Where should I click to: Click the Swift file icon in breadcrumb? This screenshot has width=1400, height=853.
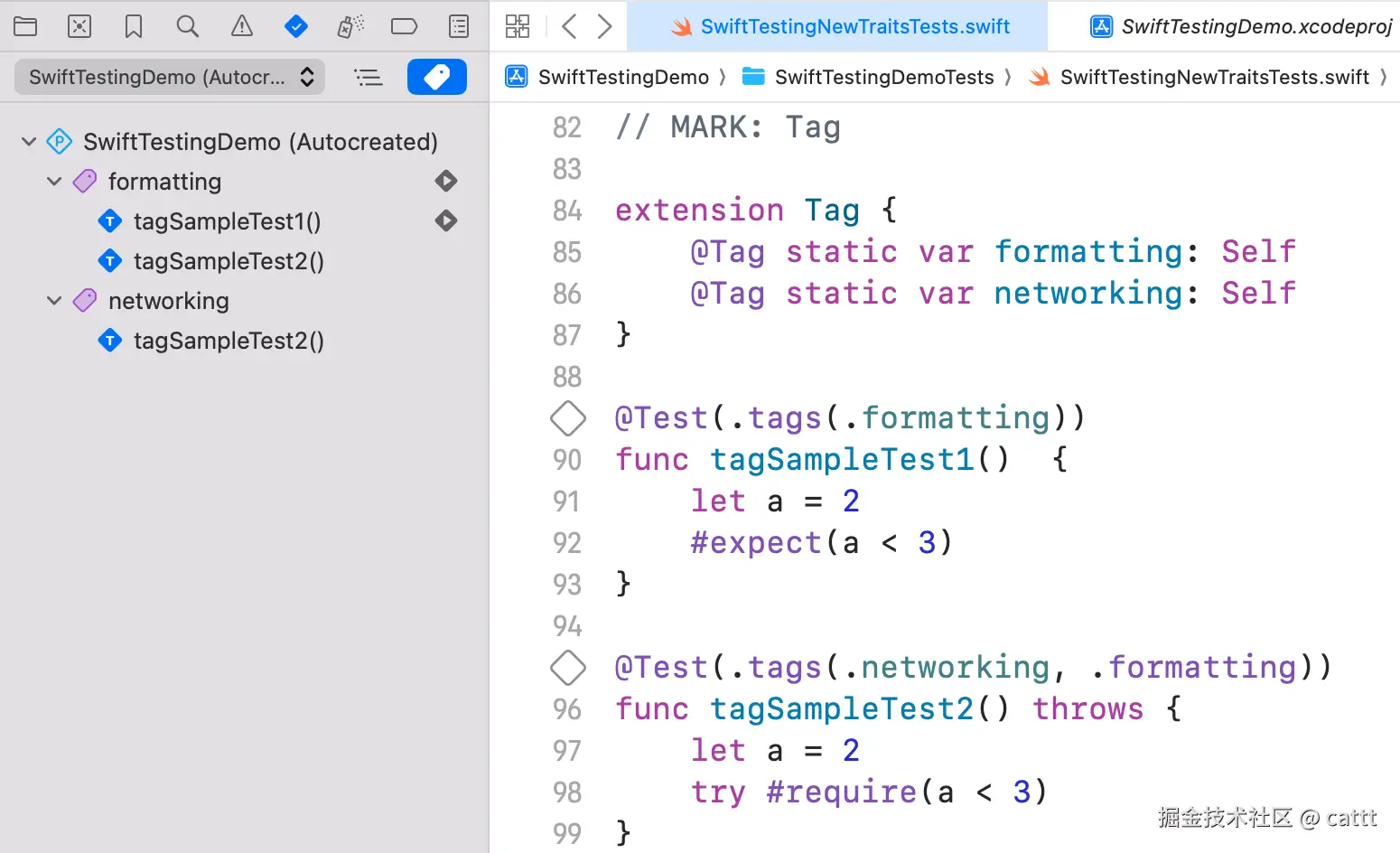(x=1040, y=77)
